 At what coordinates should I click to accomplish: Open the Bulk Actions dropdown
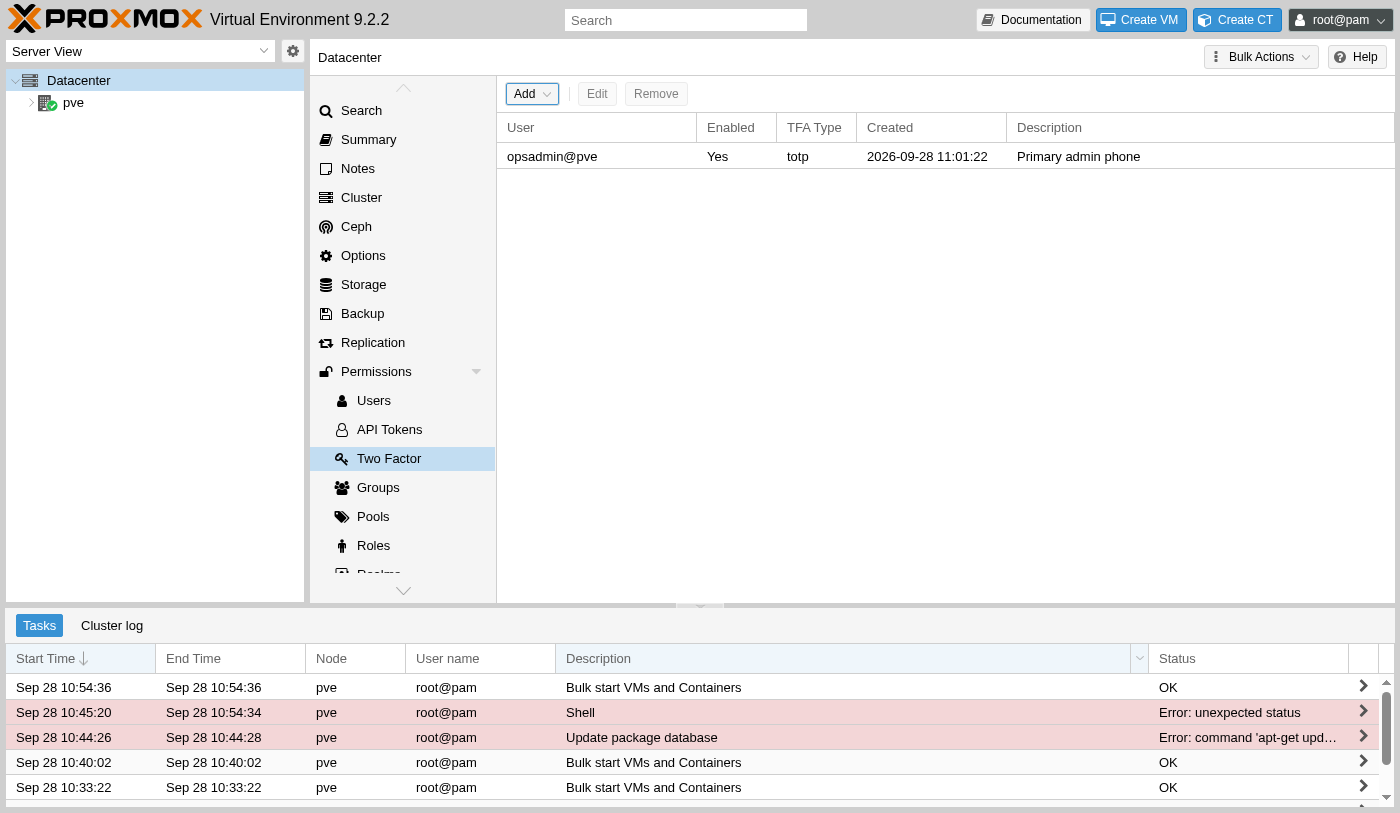[x=1261, y=57]
